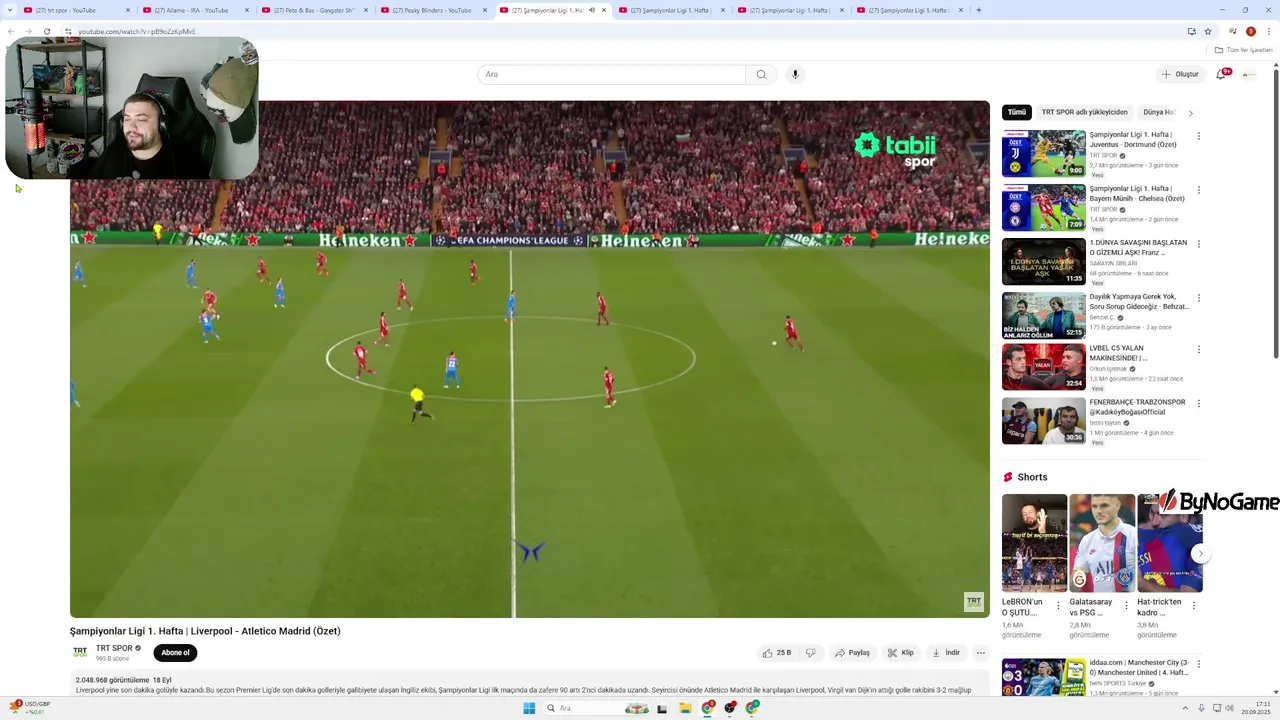Reload the page
This screenshot has width=1280, height=720.
click(x=47, y=31)
